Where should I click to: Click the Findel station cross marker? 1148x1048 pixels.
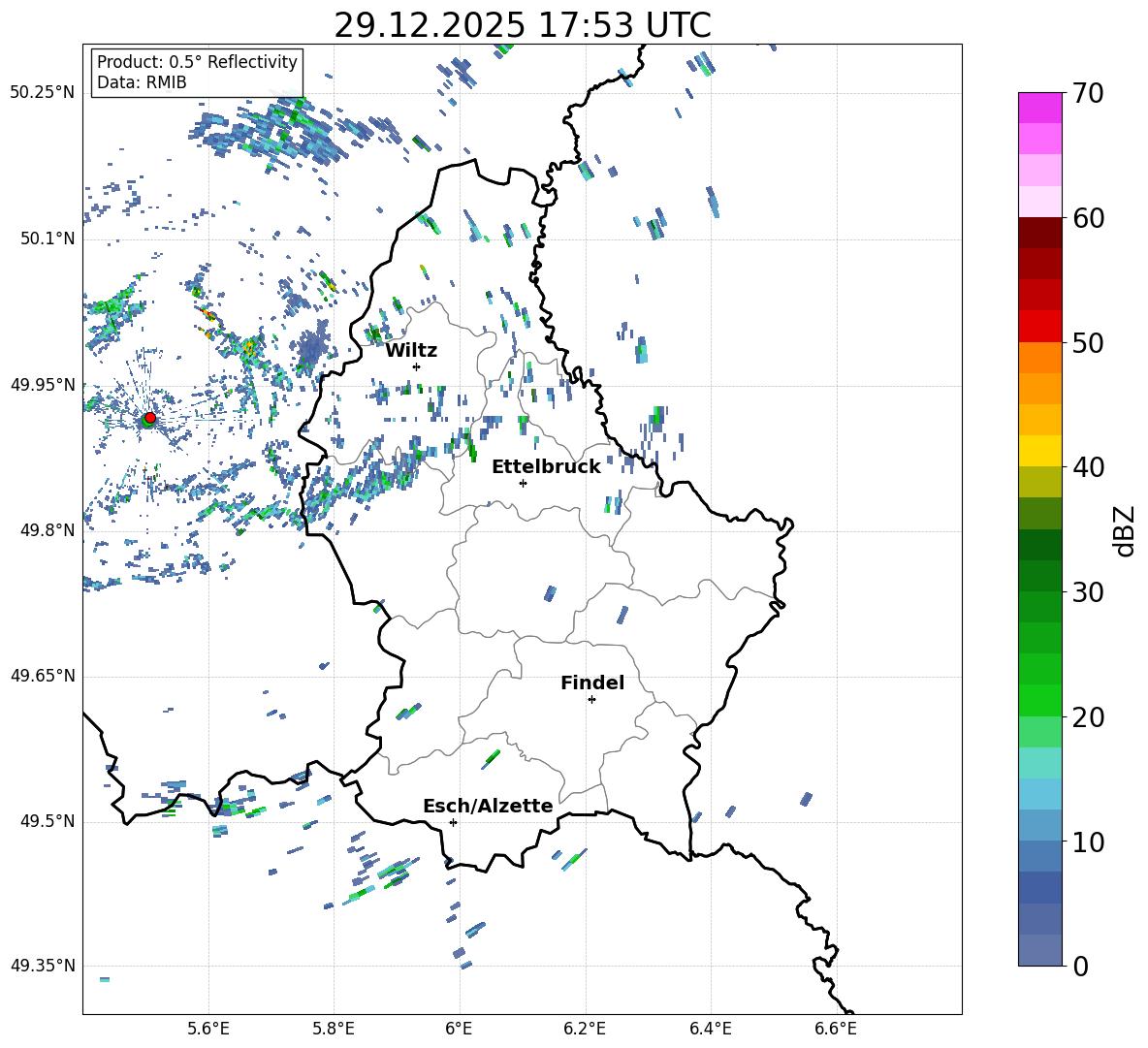click(x=591, y=699)
